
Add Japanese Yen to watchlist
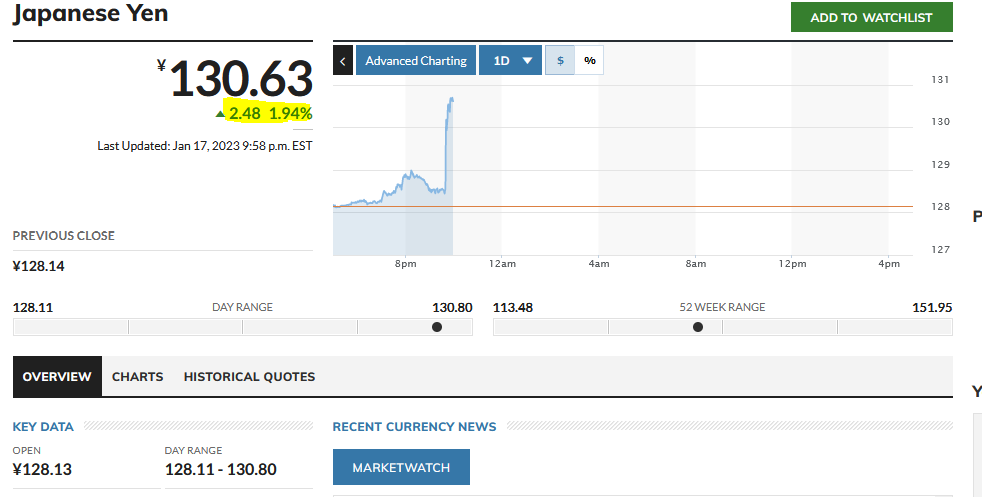(x=872, y=17)
